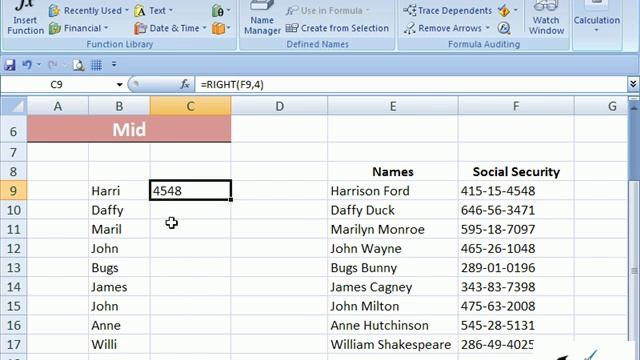Viewport: 640px width, 360px height.
Task: Open Name Box dropdown arrow
Action: [119, 84]
